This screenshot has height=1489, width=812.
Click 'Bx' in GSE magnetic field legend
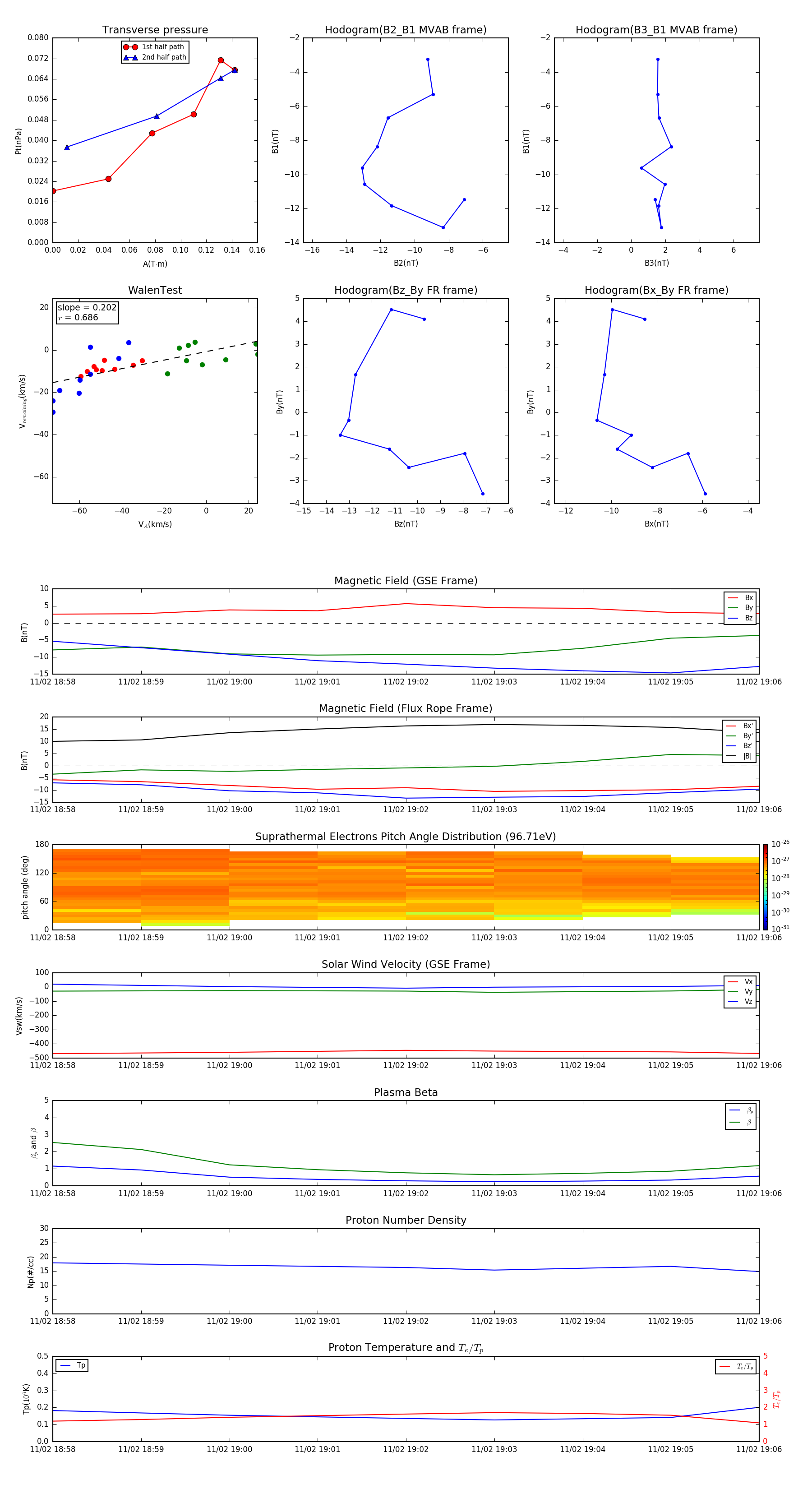point(741,598)
